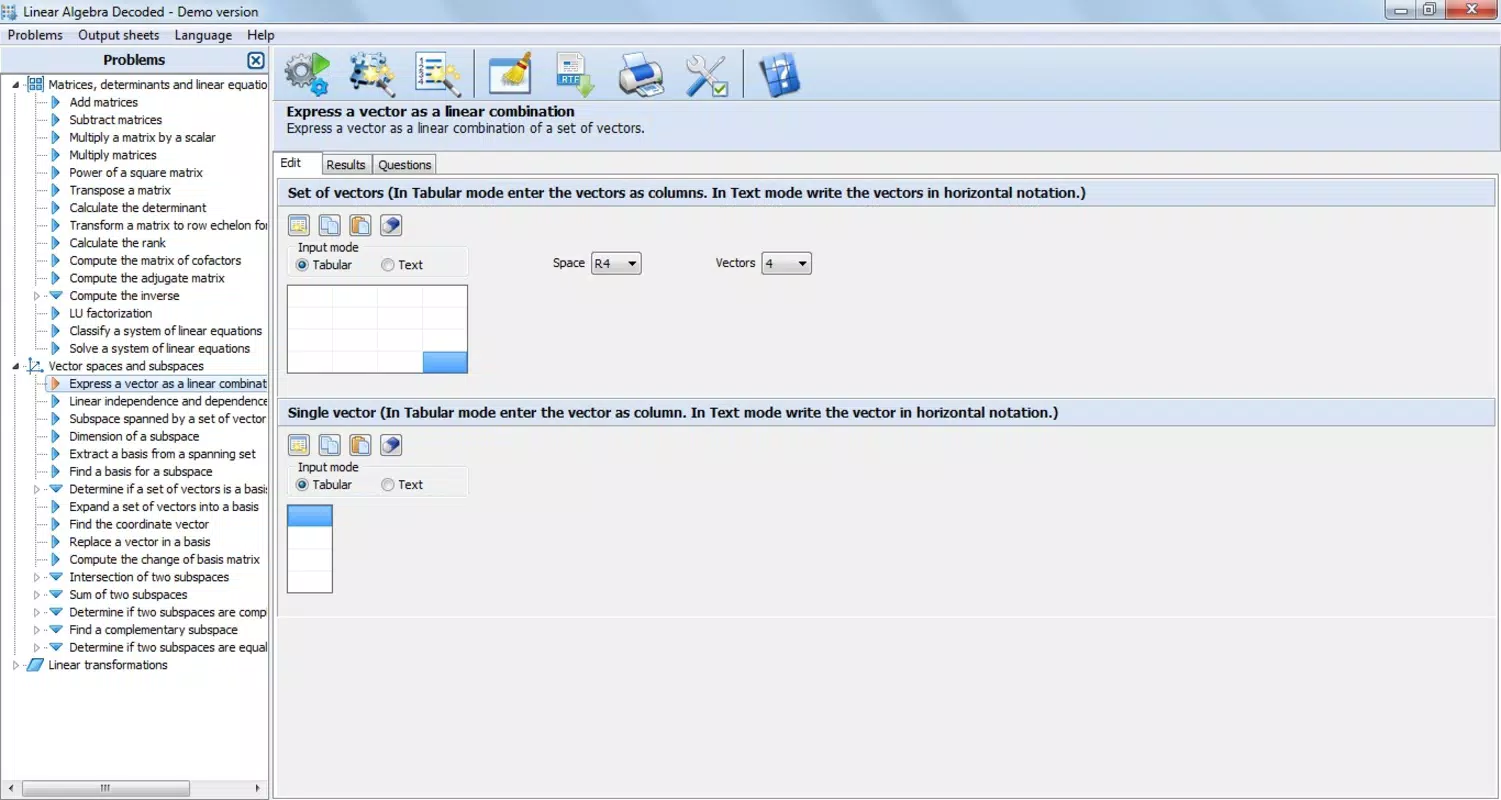Click the highlighted top cell of Single vector

[310, 516]
